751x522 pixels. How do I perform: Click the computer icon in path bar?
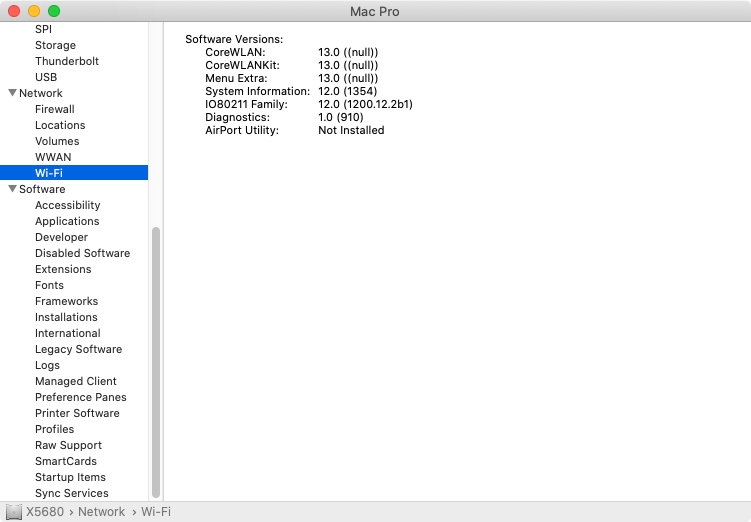13,512
